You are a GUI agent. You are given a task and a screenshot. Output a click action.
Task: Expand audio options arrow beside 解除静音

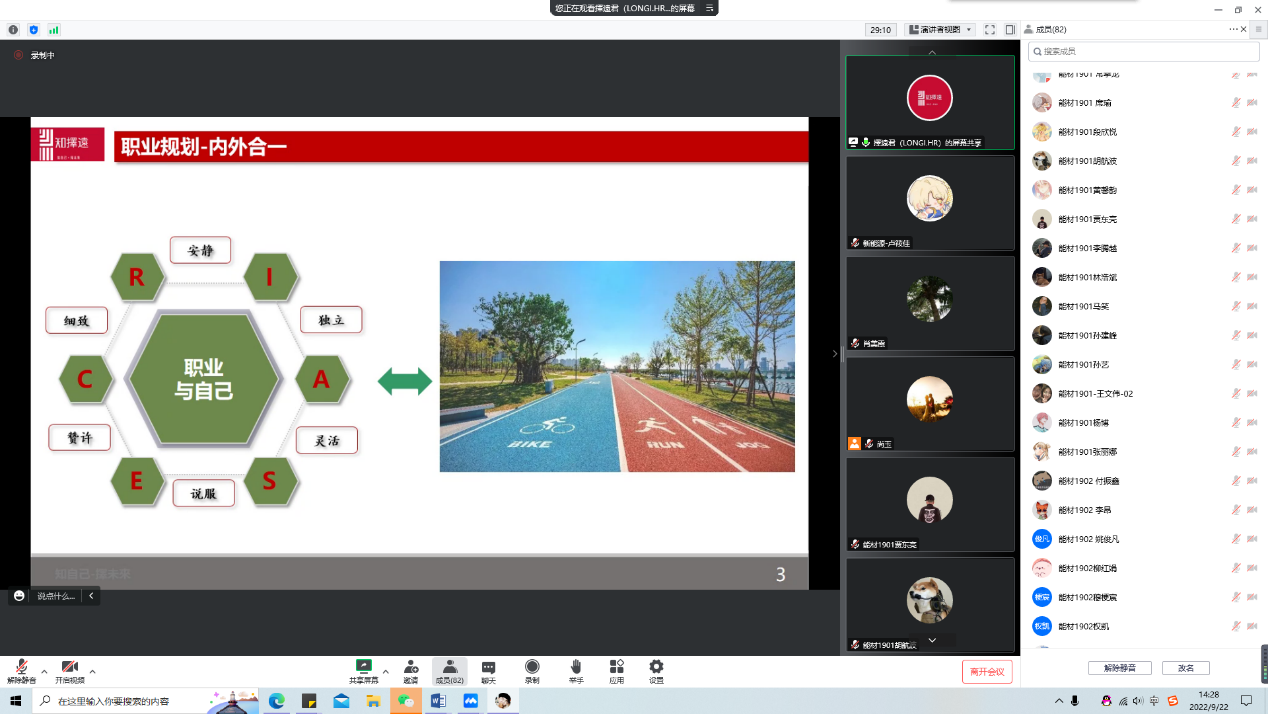pos(44,671)
